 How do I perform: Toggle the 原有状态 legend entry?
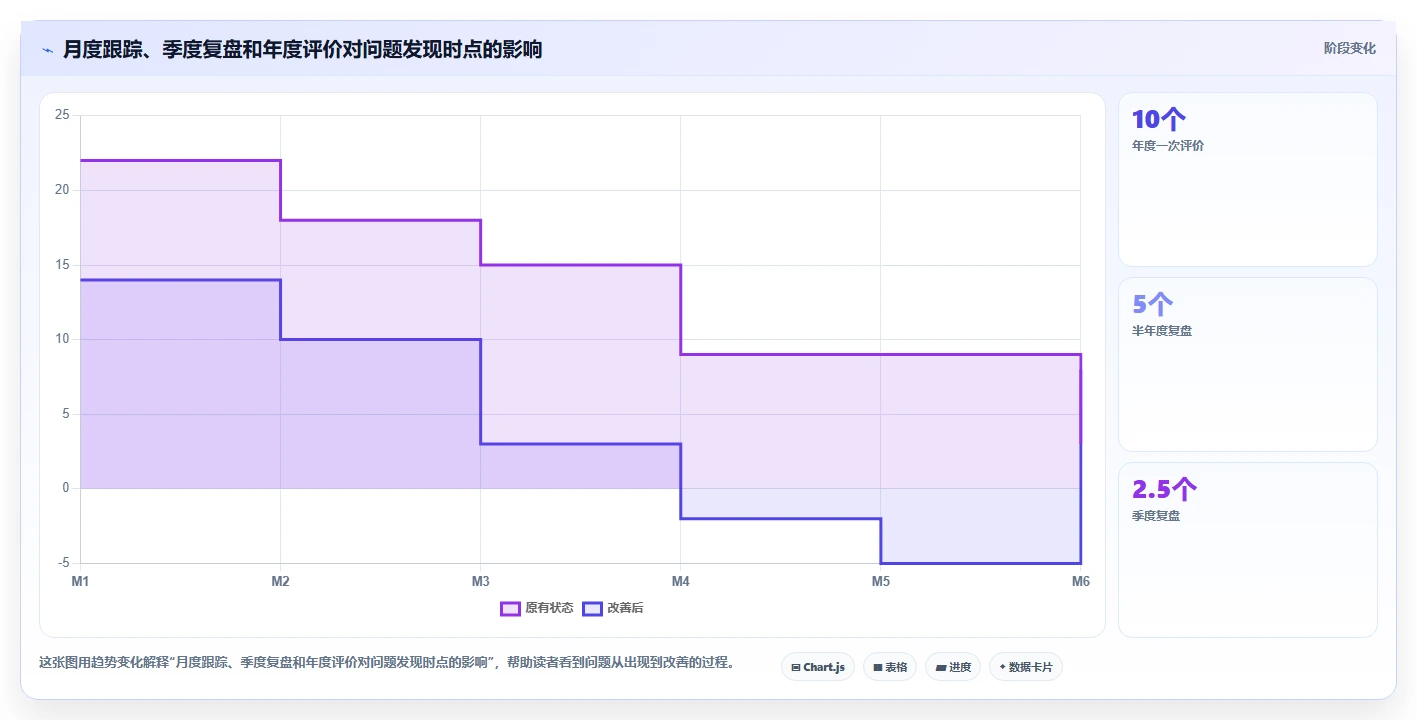click(x=537, y=608)
